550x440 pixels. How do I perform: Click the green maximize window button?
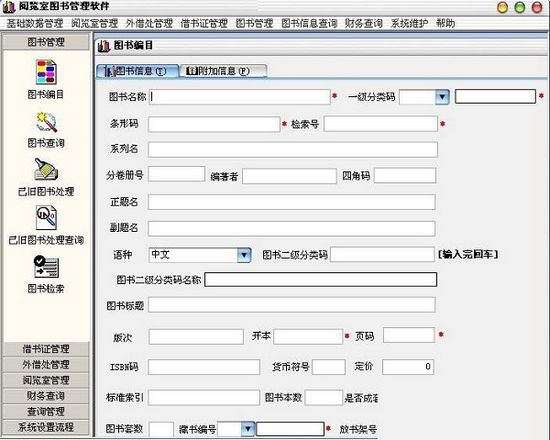[519, 7]
